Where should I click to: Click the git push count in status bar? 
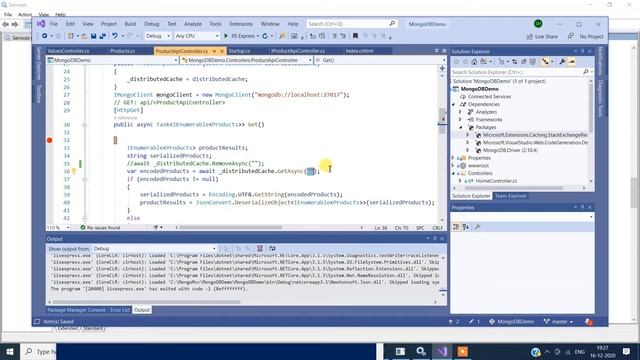pos(453,322)
